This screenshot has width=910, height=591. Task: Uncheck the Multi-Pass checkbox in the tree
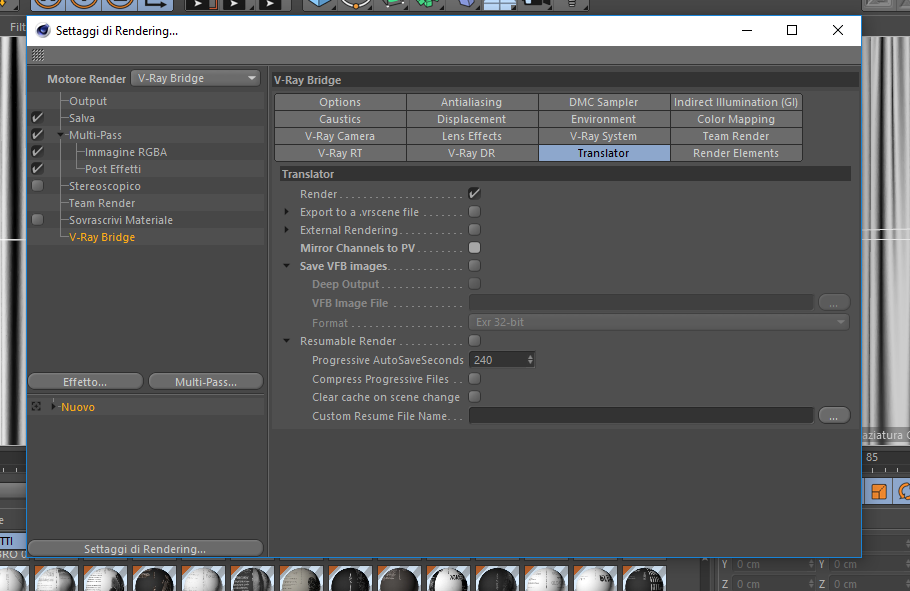coord(38,135)
